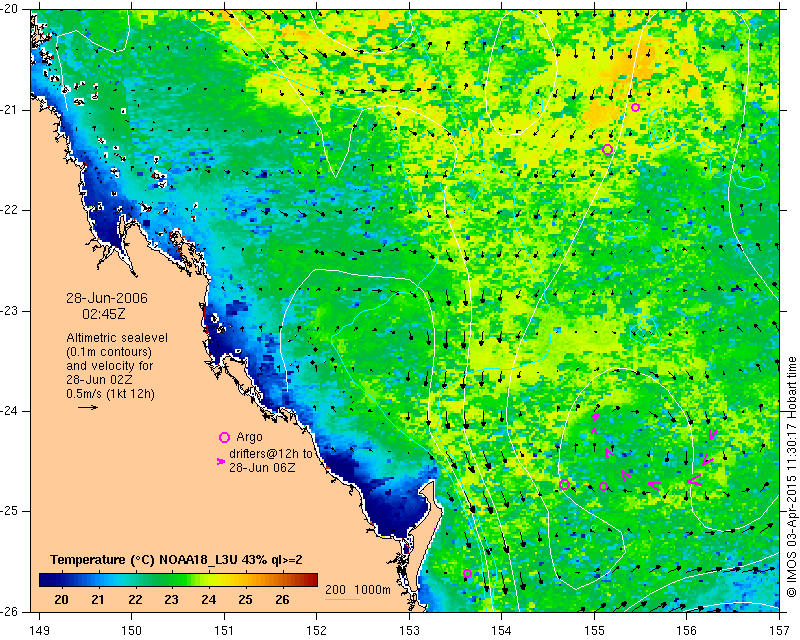The width and height of the screenshot is (800, 640).
Task: Click the '0.5m/s (1kt 12h)' scale text
Action: tap(110, 394)
